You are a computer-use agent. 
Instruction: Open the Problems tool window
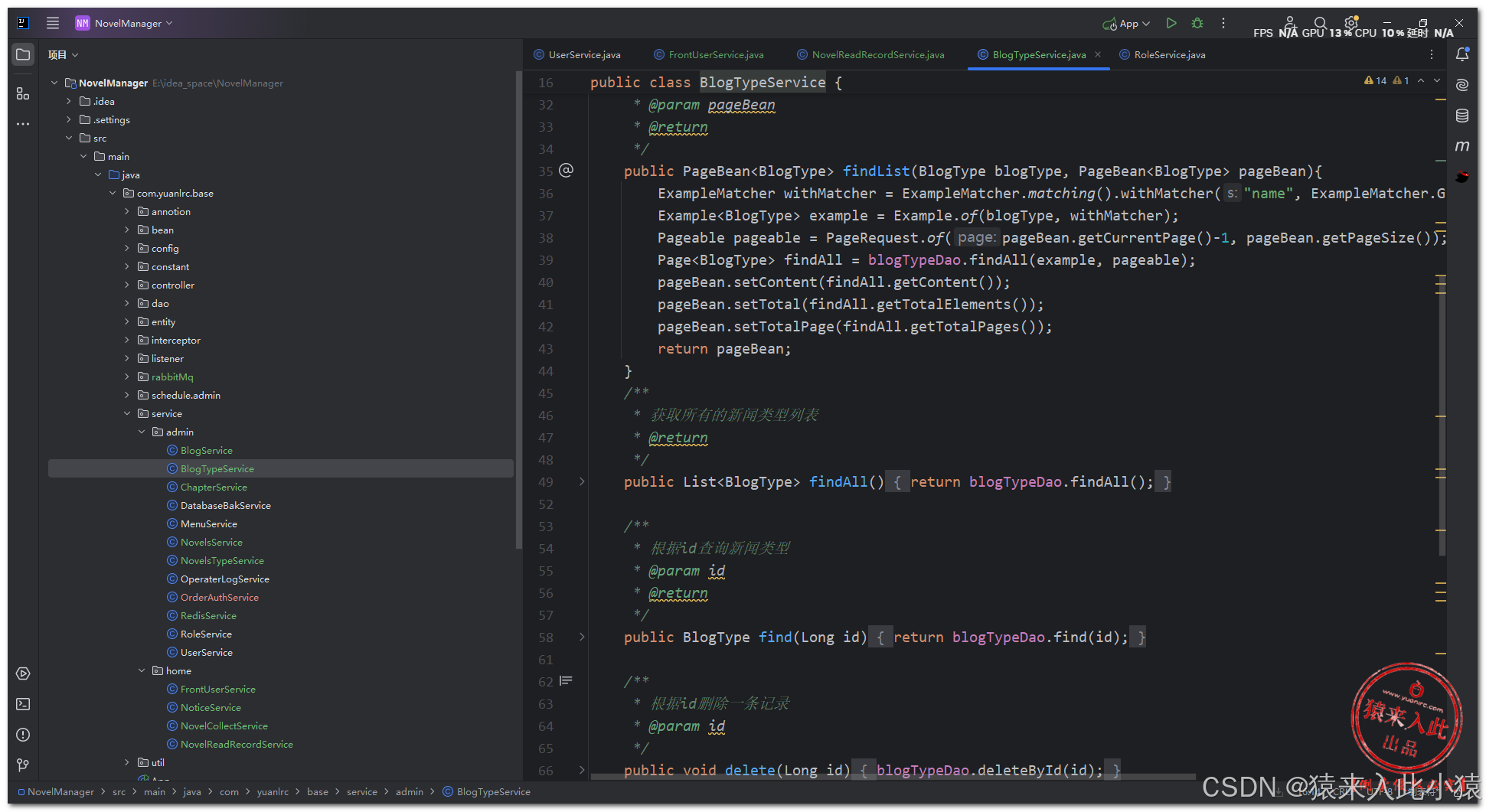pyautogui.click(x=23, y=735)
